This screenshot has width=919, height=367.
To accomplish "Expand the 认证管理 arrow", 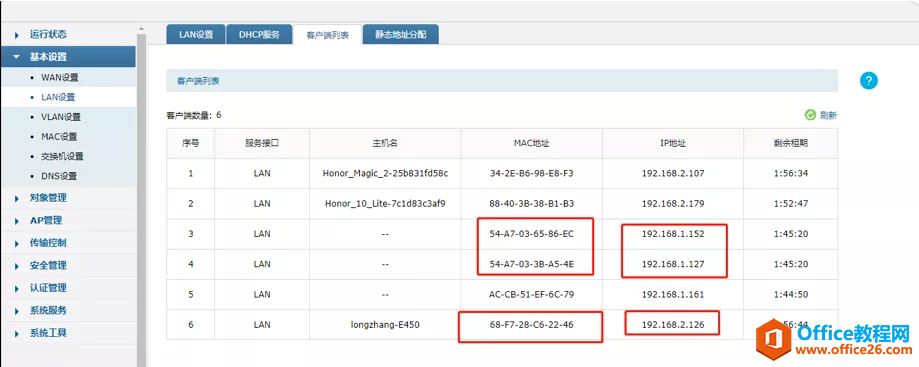I will [18, 288].
